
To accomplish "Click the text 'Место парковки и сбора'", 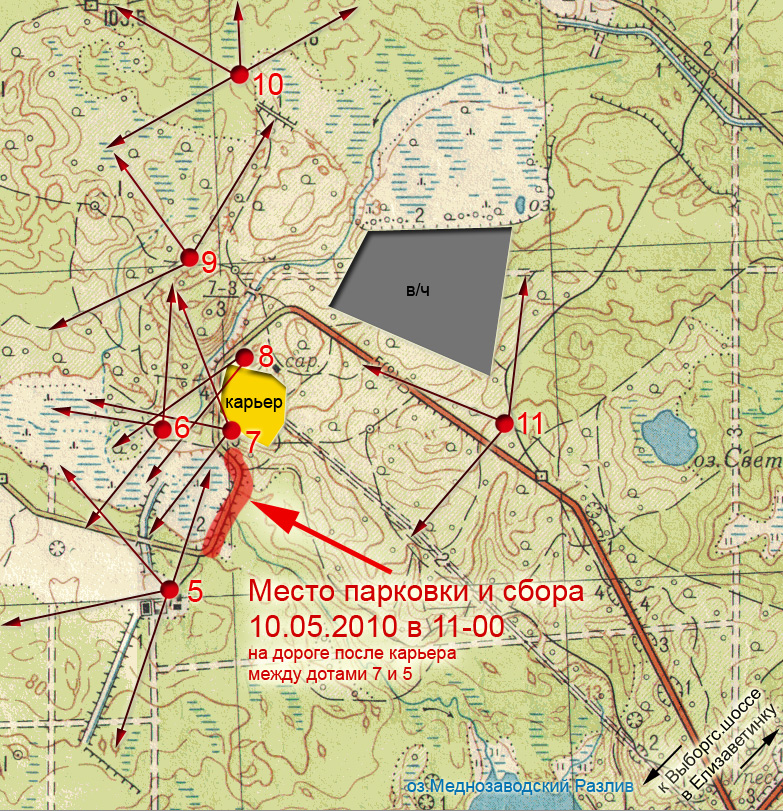I will click(416, 591).
